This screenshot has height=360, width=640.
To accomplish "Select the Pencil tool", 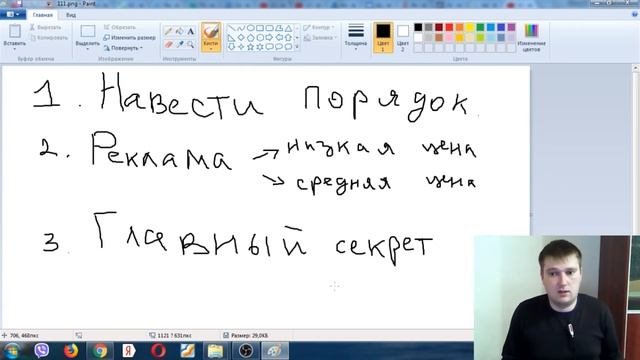I will [168, 31].
